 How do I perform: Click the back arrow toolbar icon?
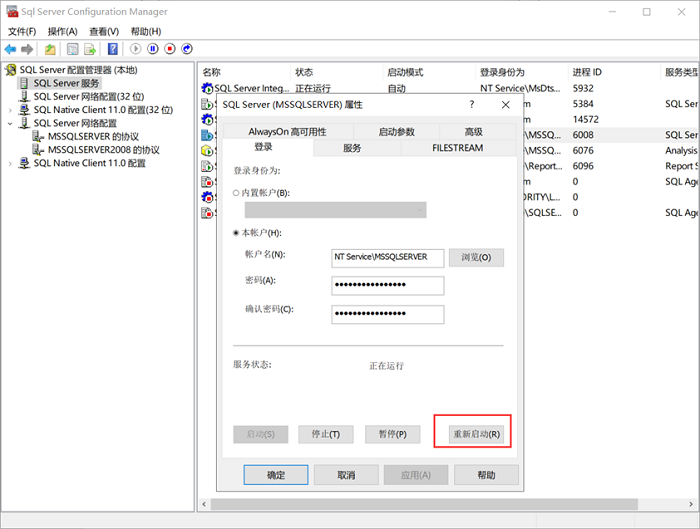[x=10, y=49]
